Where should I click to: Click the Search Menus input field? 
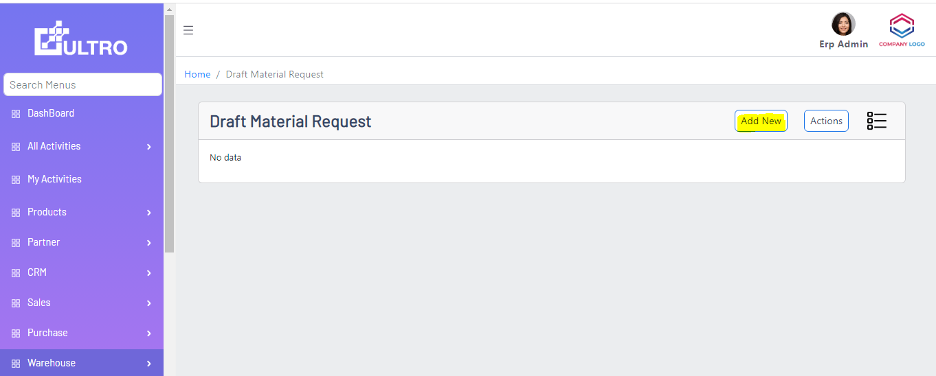[82, 85]
